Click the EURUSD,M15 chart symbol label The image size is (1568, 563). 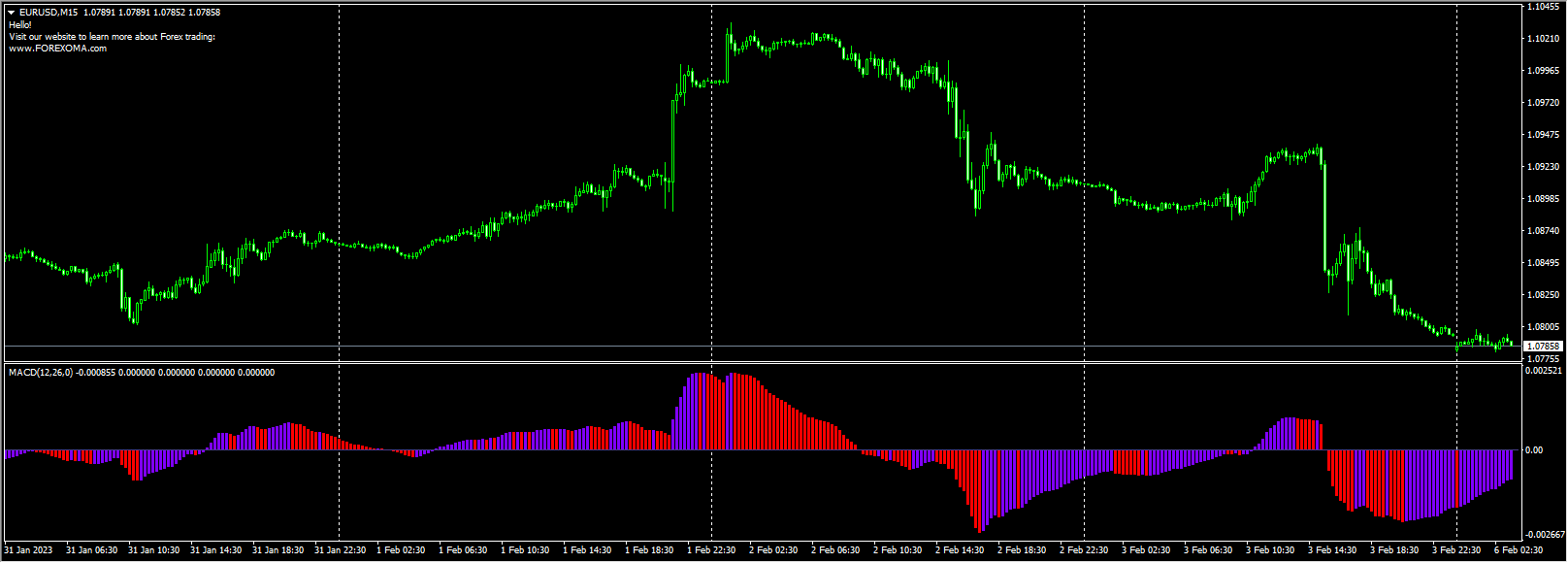pyautogui.click(x=49, y=13)
